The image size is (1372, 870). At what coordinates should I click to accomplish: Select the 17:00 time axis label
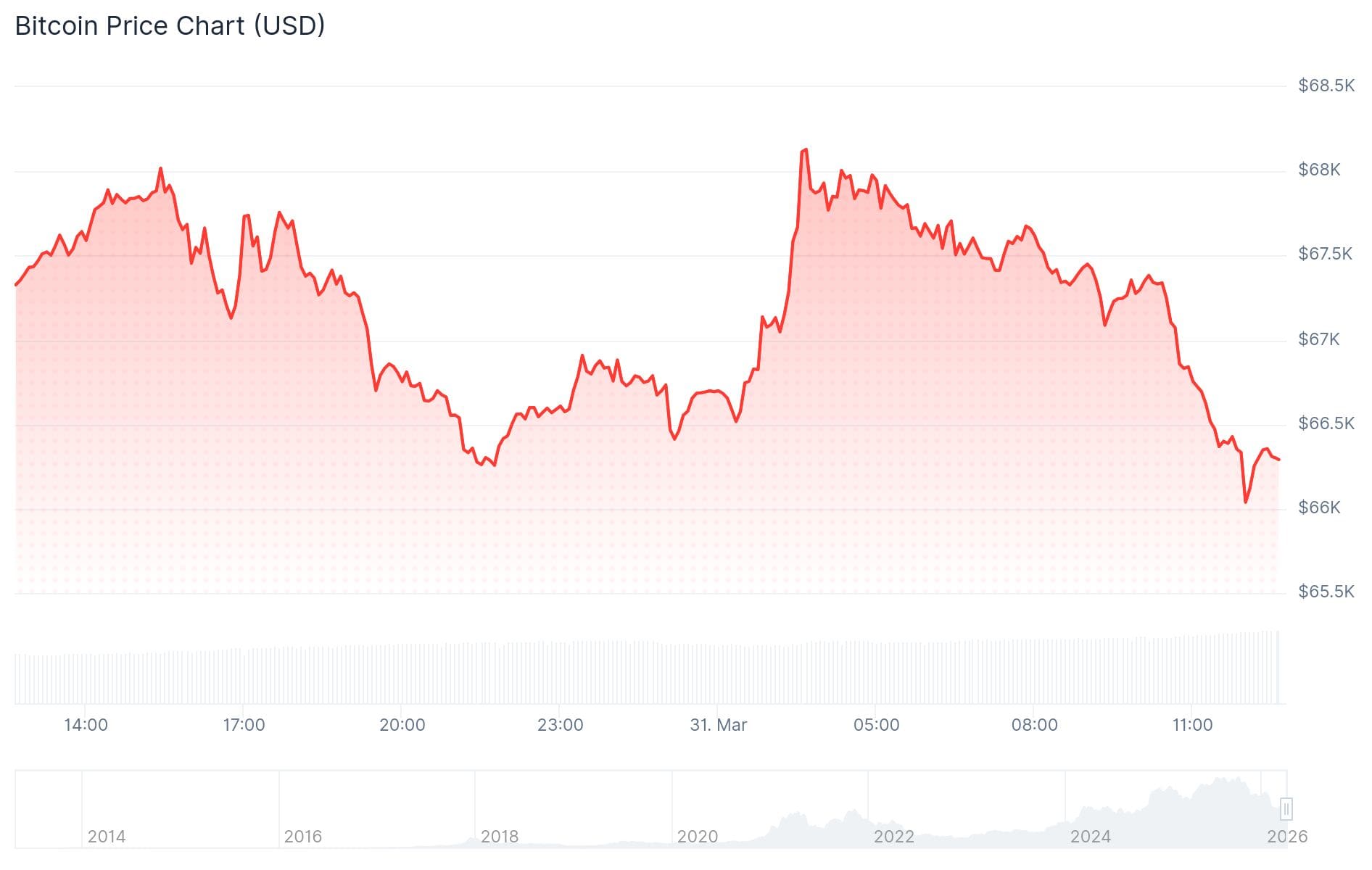244,725
